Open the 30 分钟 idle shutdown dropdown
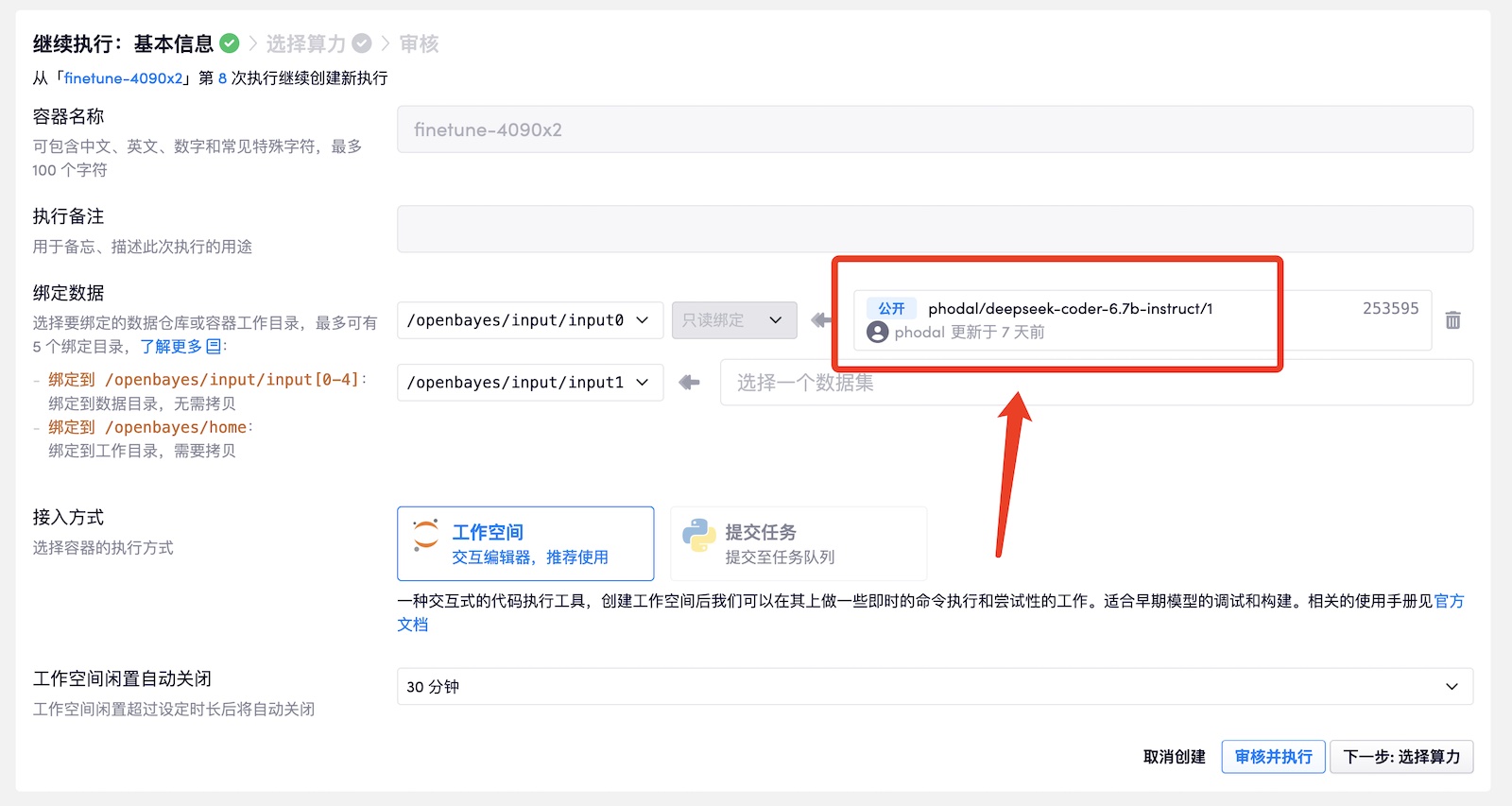This screenshot has height=806, width=1512. (x=935, y=687)
